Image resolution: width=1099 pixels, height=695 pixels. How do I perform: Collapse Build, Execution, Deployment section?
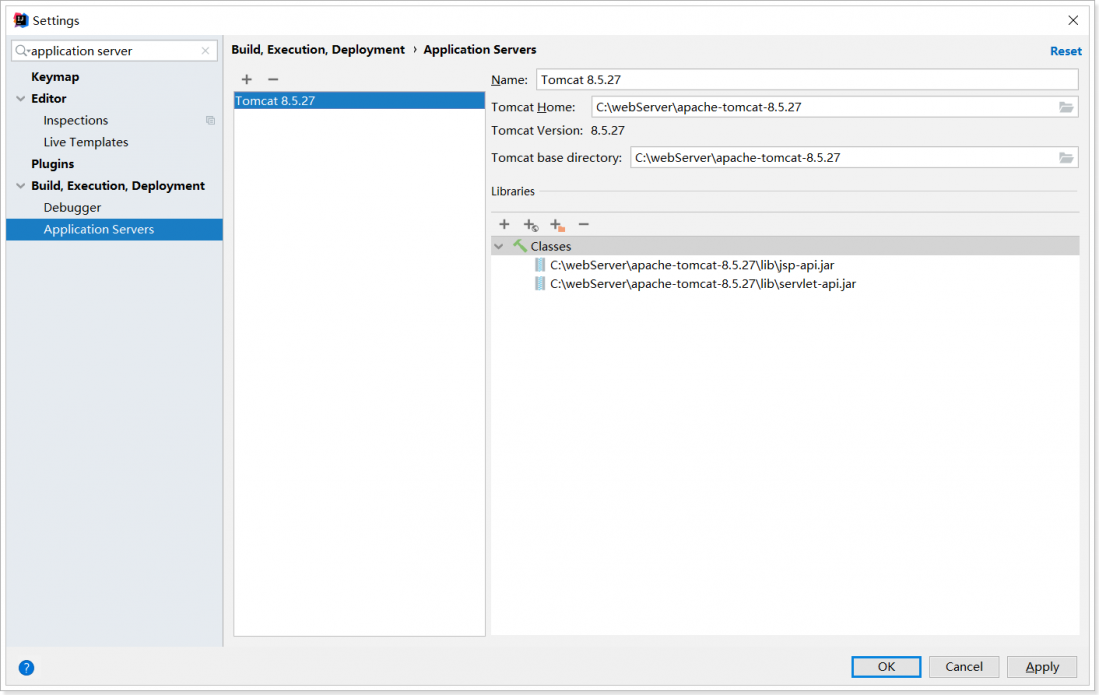(21, 186)
